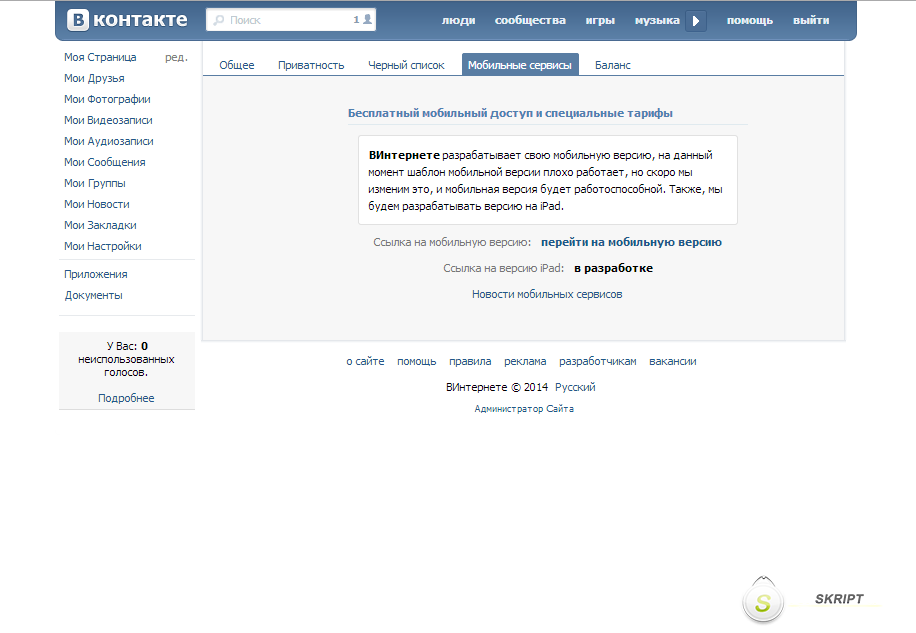Open разработчикам footer link
916x633 pixels.
(x=598, y=361)
